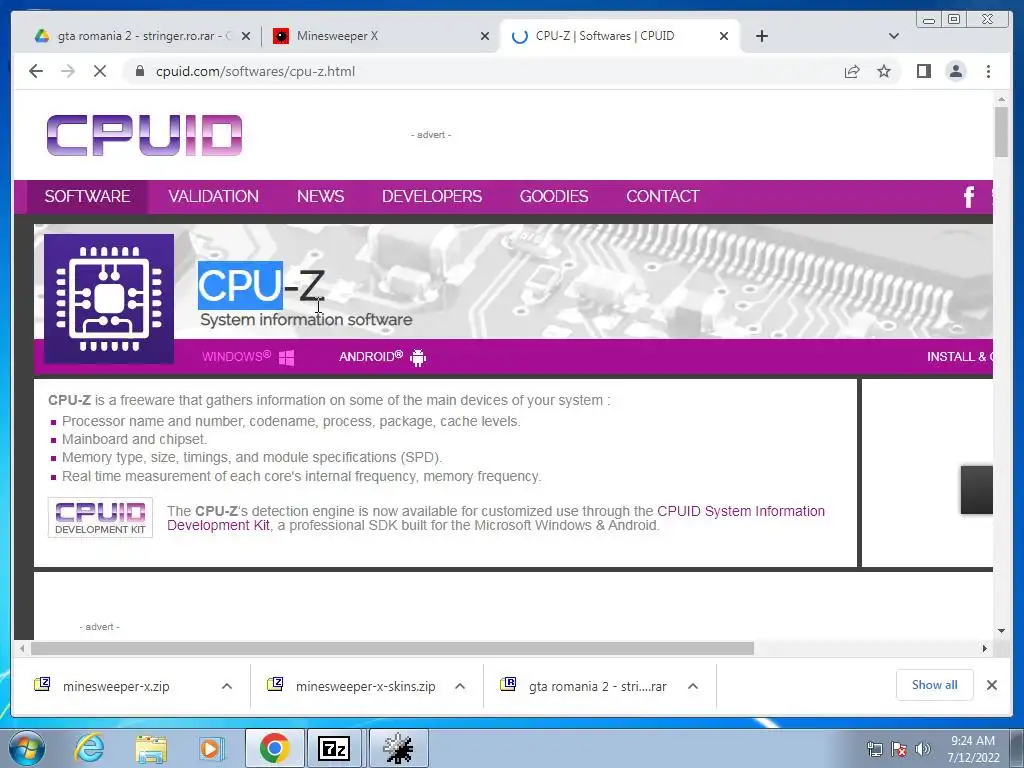Open the Windows Start menu
Viewport: 1024px width, 768px height.
click(26, 748)
